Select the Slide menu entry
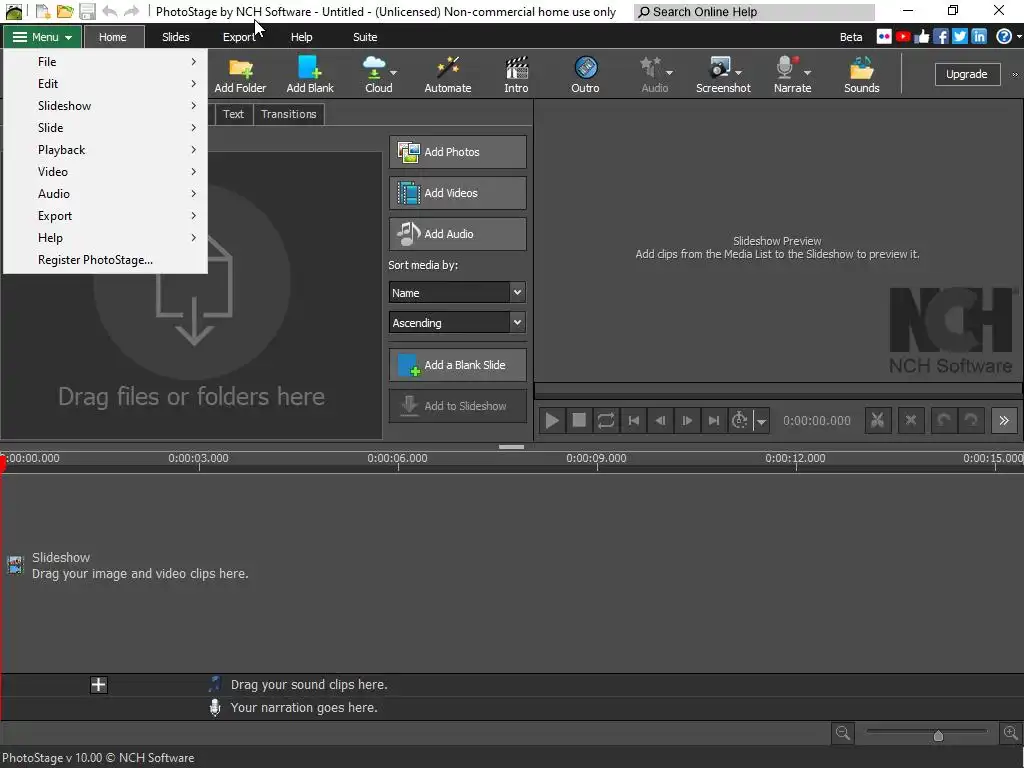The width and height of the screenshot is (1024, 768). (106, 127)
